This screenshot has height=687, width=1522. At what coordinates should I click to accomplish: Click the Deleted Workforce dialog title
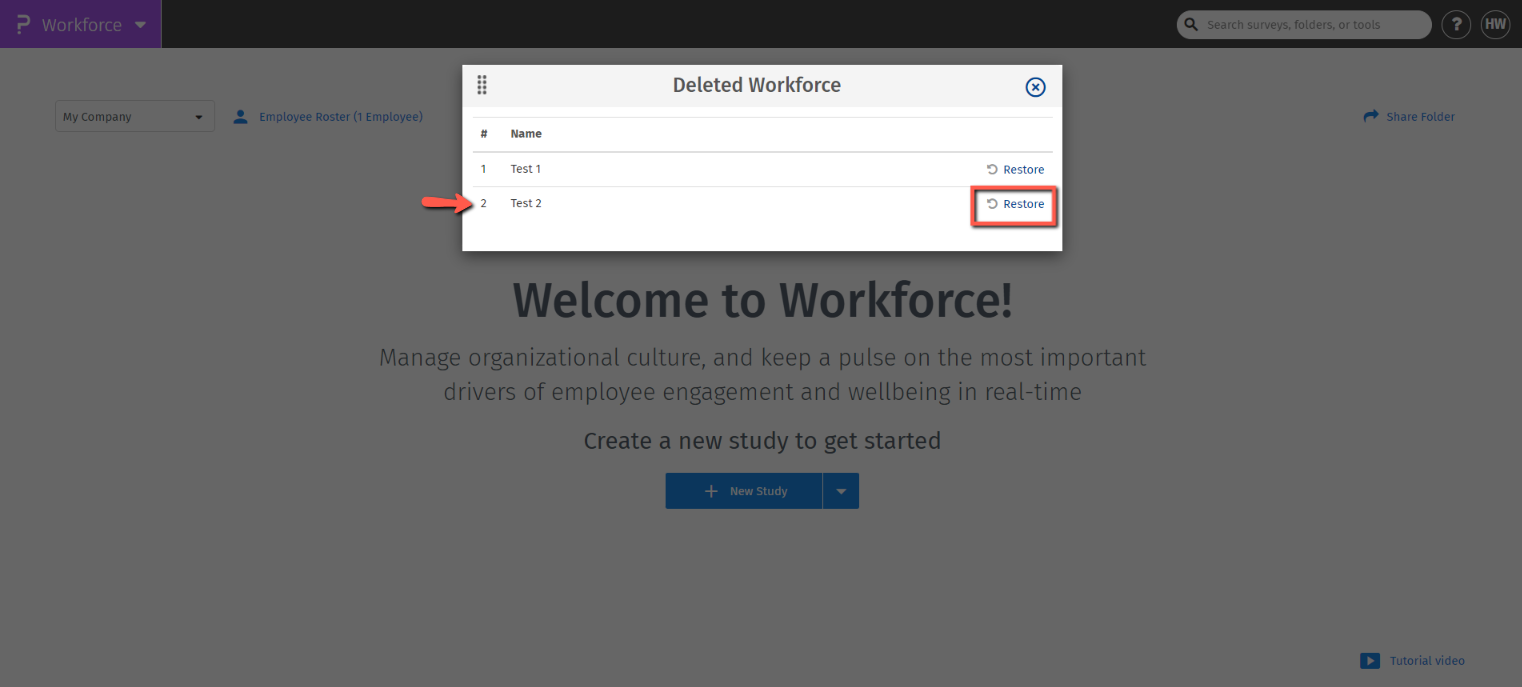pos(757,85)
